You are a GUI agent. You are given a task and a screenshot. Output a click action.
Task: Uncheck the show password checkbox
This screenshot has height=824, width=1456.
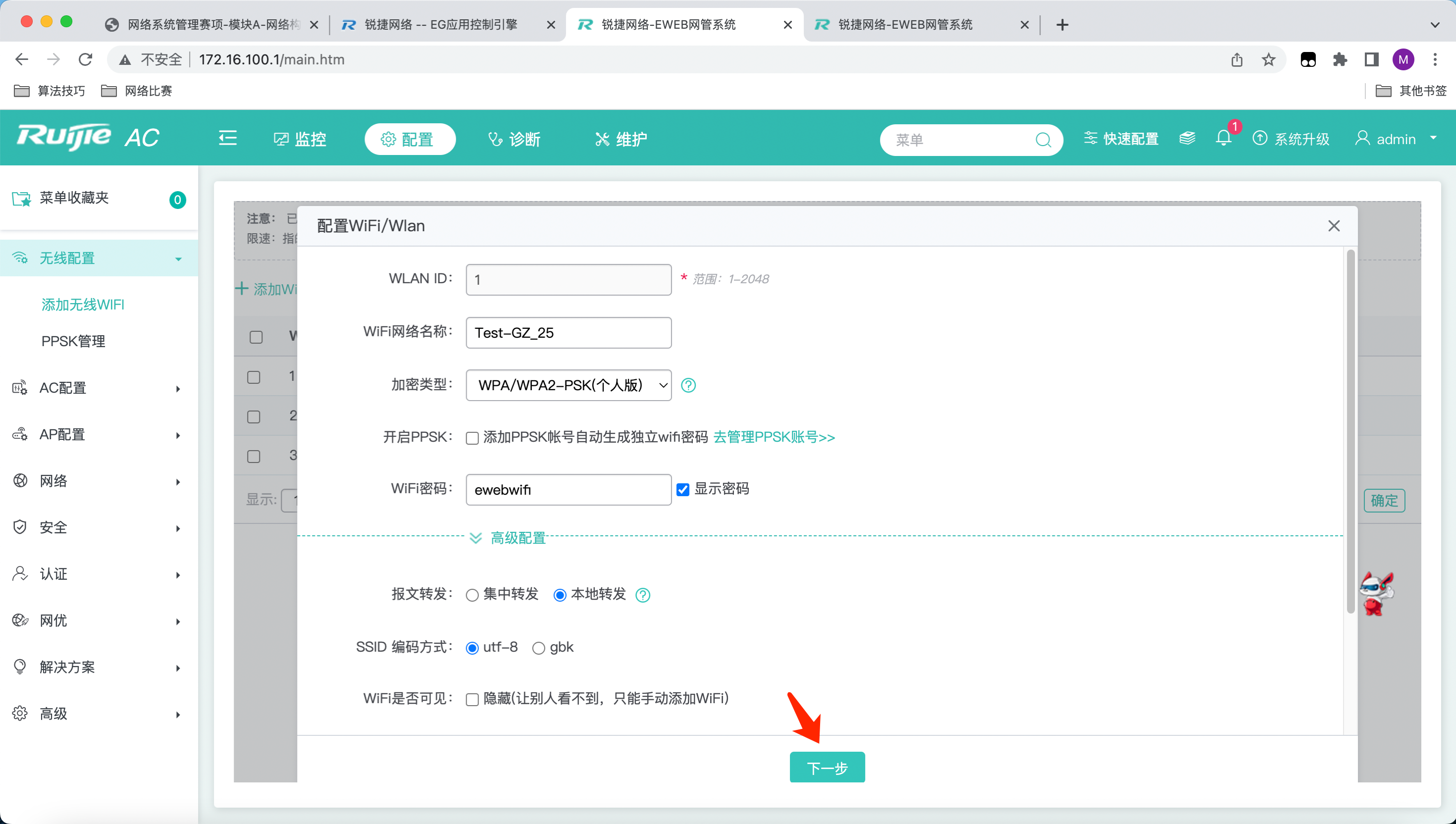[683, 490]
